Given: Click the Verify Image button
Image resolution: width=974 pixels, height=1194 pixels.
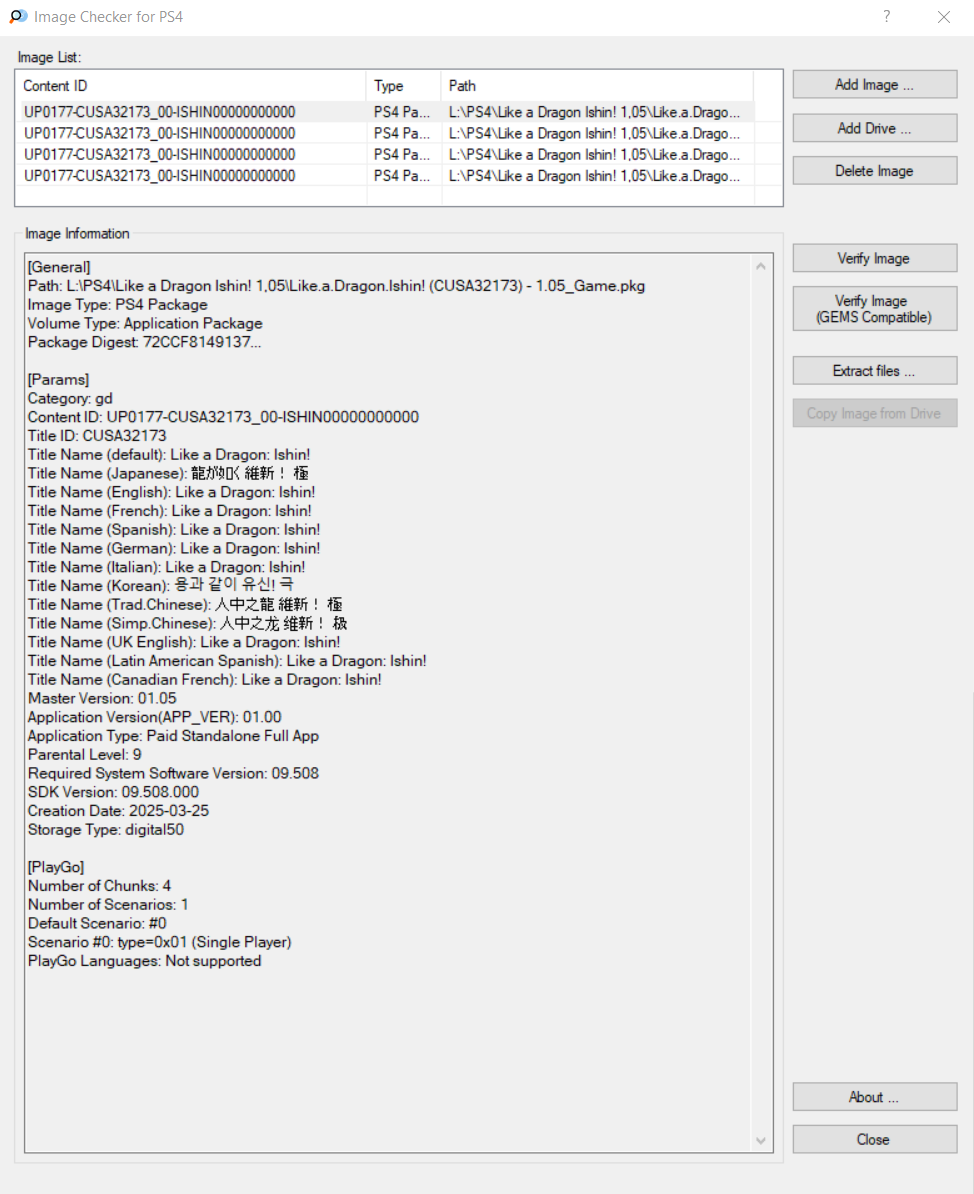Looking at the screenshot, I should [x=874, y=258].
